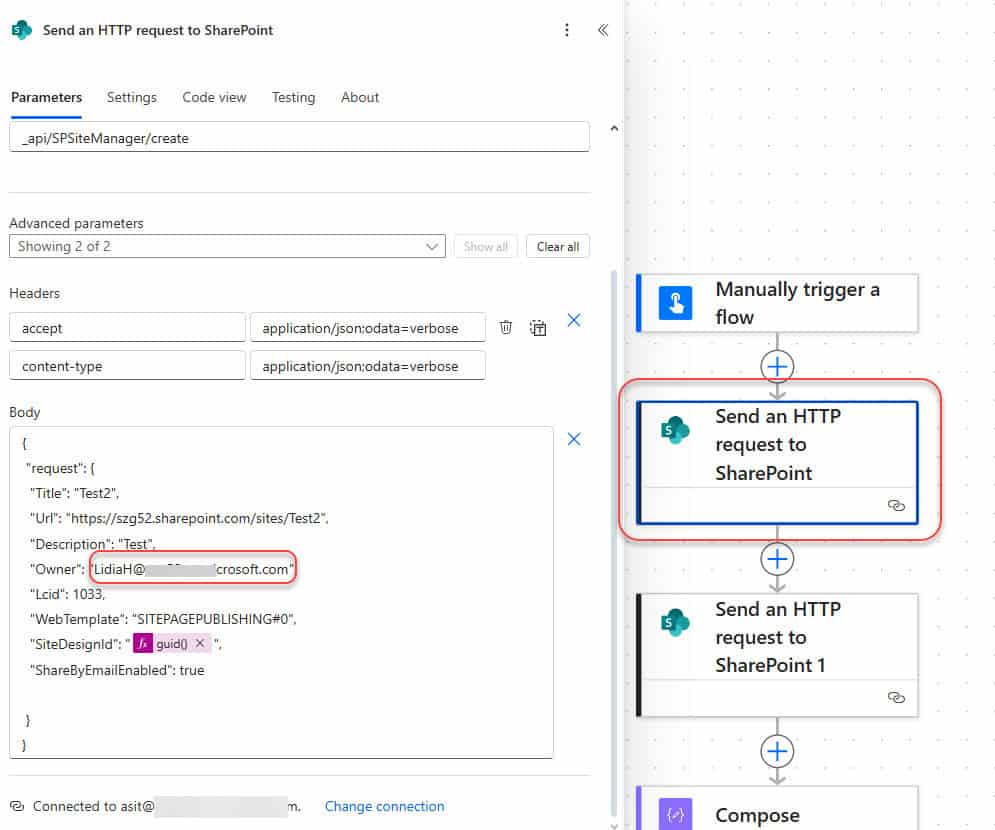The width and height of the screenshot is (995, 830).
Task: Switch to the Settings tab
Action: click(132, 97)
